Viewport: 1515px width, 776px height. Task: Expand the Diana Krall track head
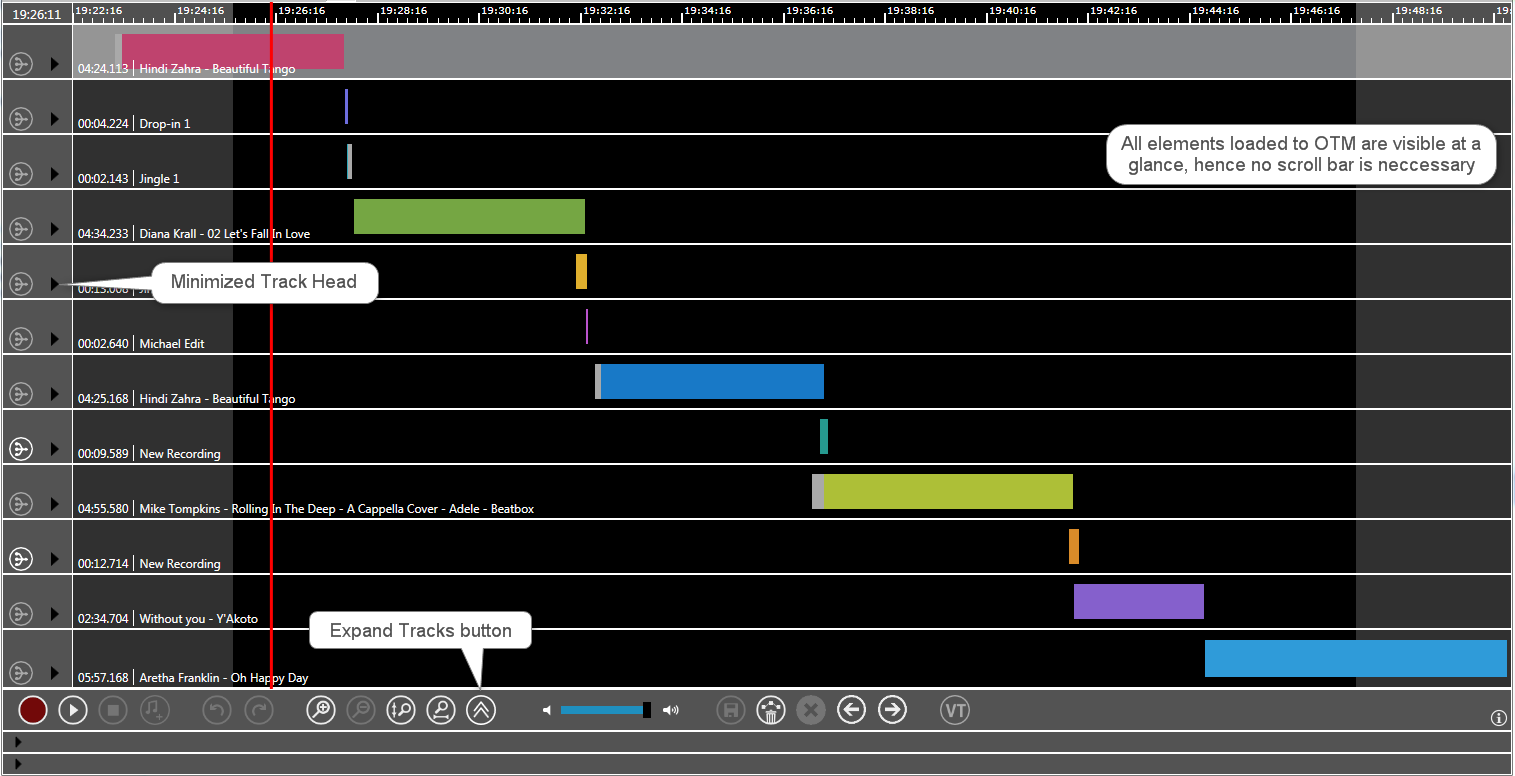click(55, 229)
